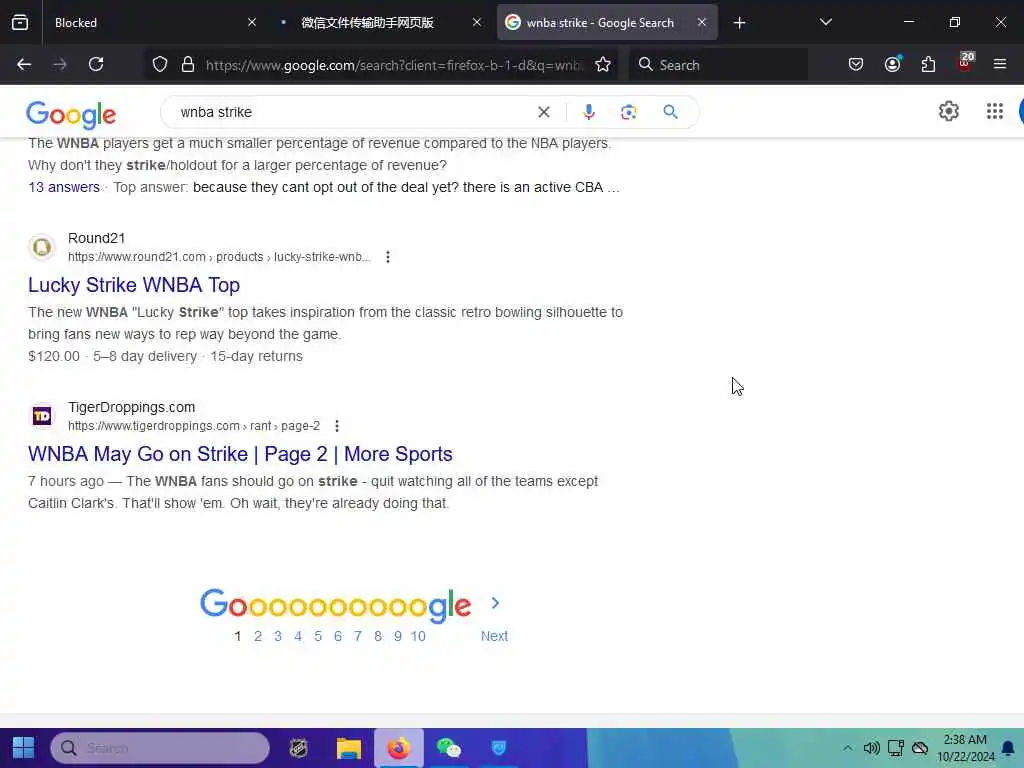The width and height of the screenshot is (1024, 768).
Task: Close the wnba strike search tab
Action: 701,22
